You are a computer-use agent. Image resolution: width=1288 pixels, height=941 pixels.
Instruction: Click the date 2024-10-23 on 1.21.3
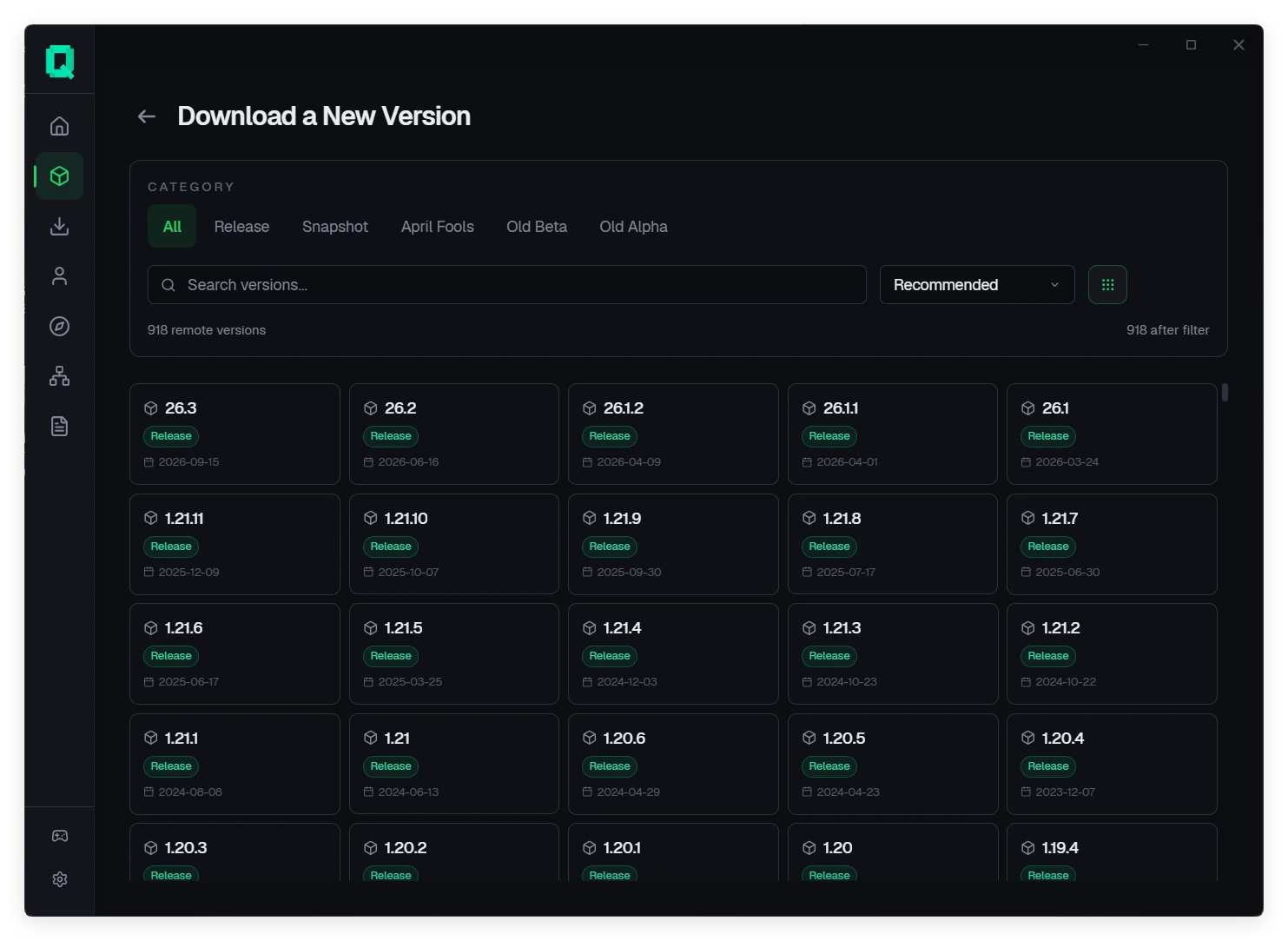click(847, 682)
